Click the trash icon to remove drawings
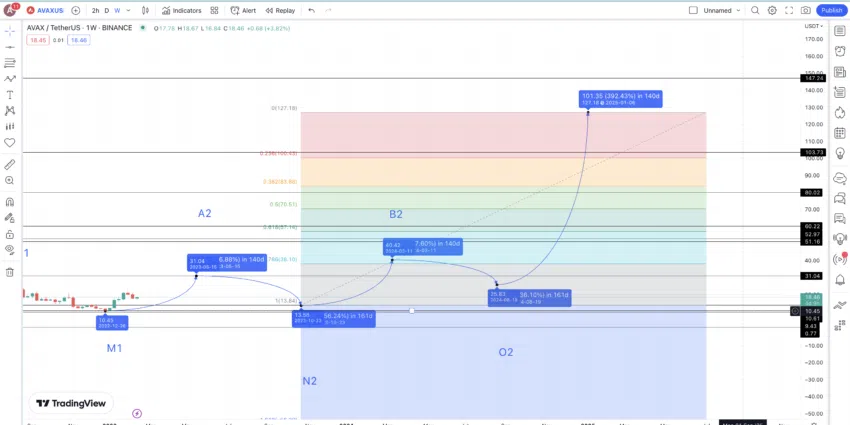850x425 pixels. (x=10, y=271)
